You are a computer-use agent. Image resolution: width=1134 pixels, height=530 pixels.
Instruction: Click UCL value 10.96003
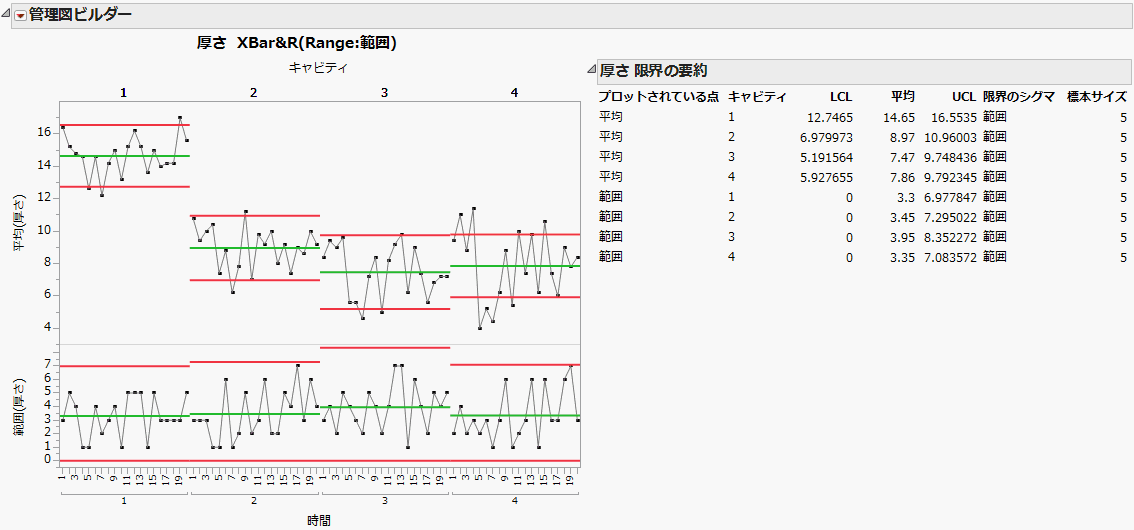(x=952, y=137)
